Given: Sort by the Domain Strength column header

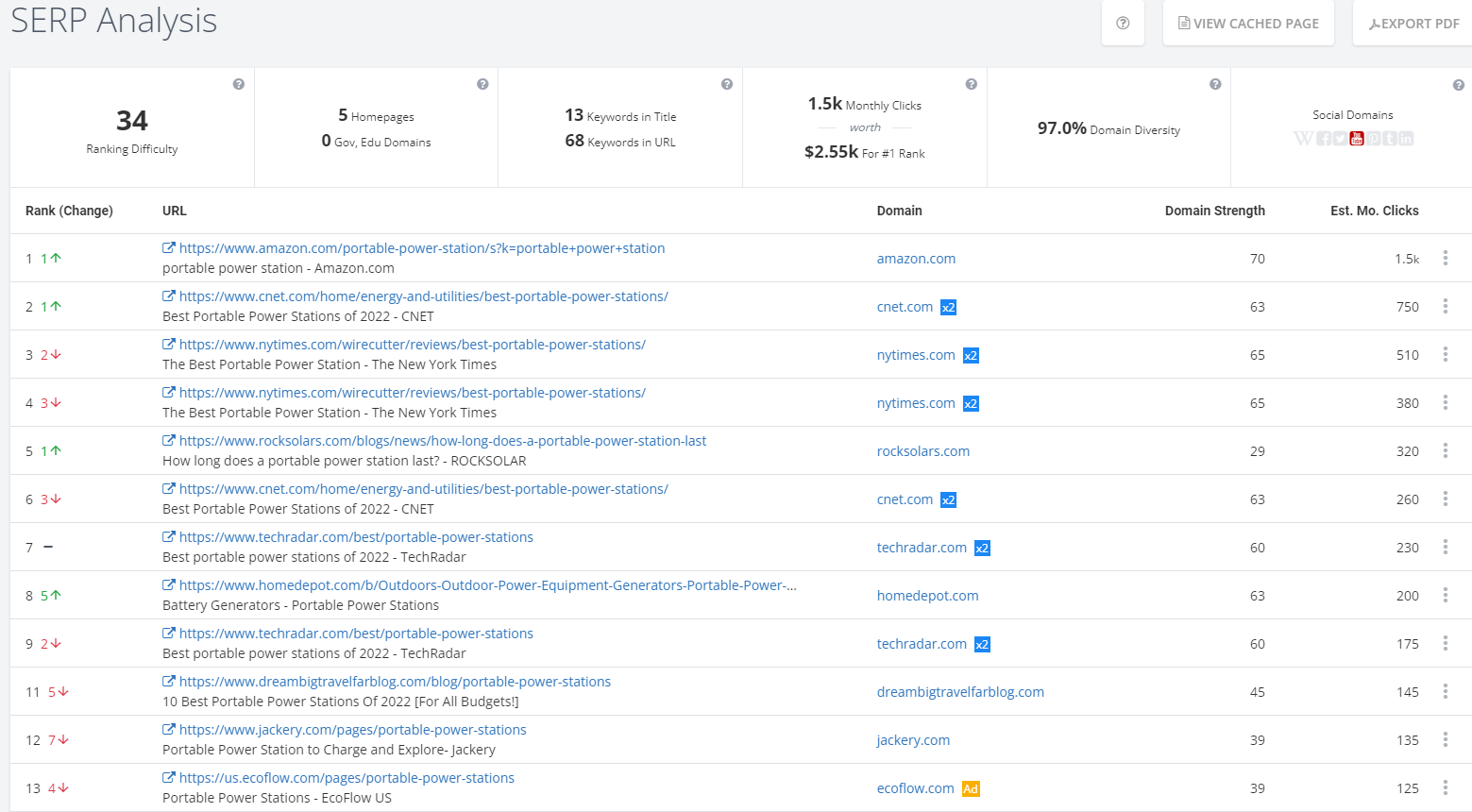Looking at the screenshot, I should [x=1214, y=211].
